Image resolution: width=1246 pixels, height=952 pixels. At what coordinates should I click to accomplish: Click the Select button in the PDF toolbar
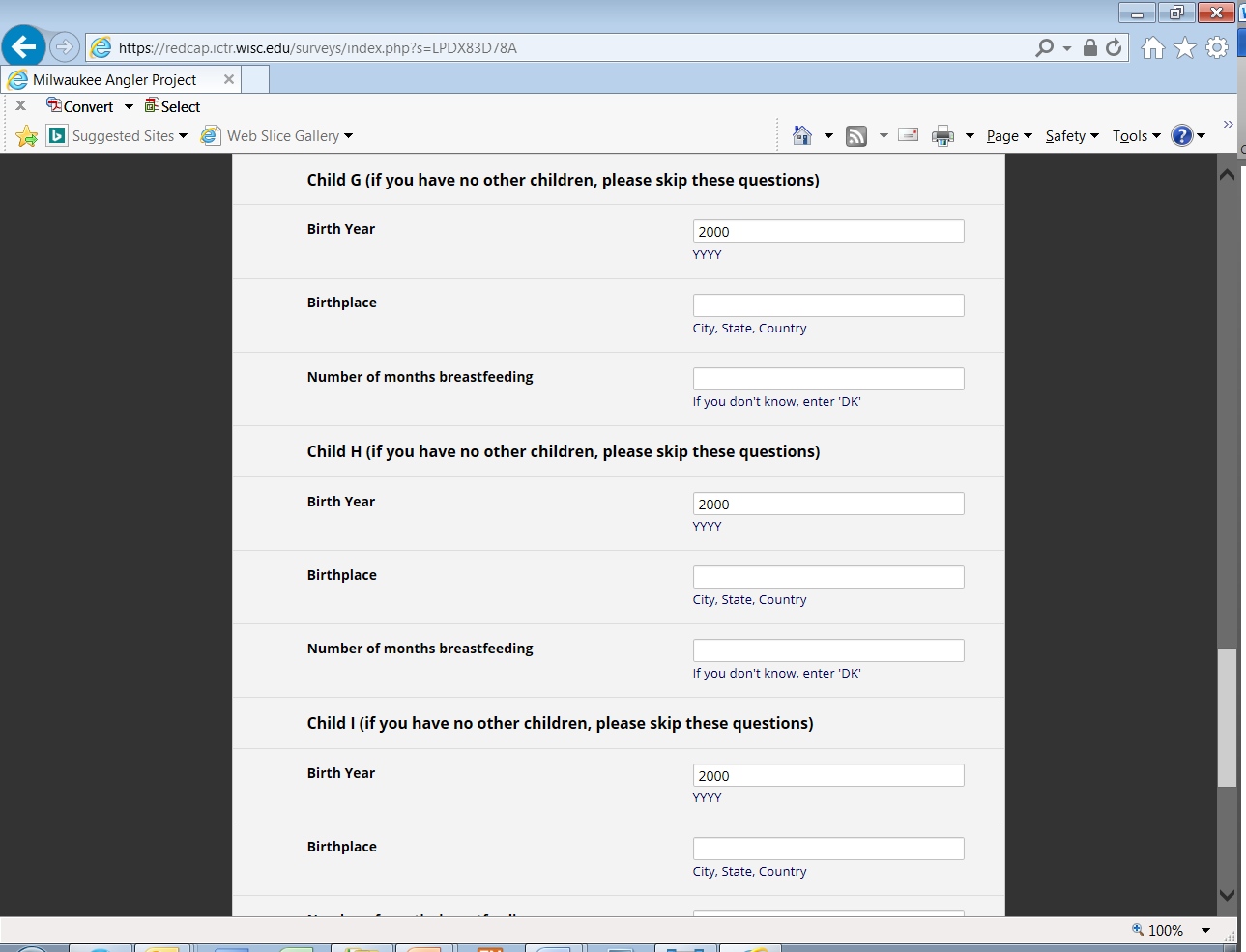point(173,106)
